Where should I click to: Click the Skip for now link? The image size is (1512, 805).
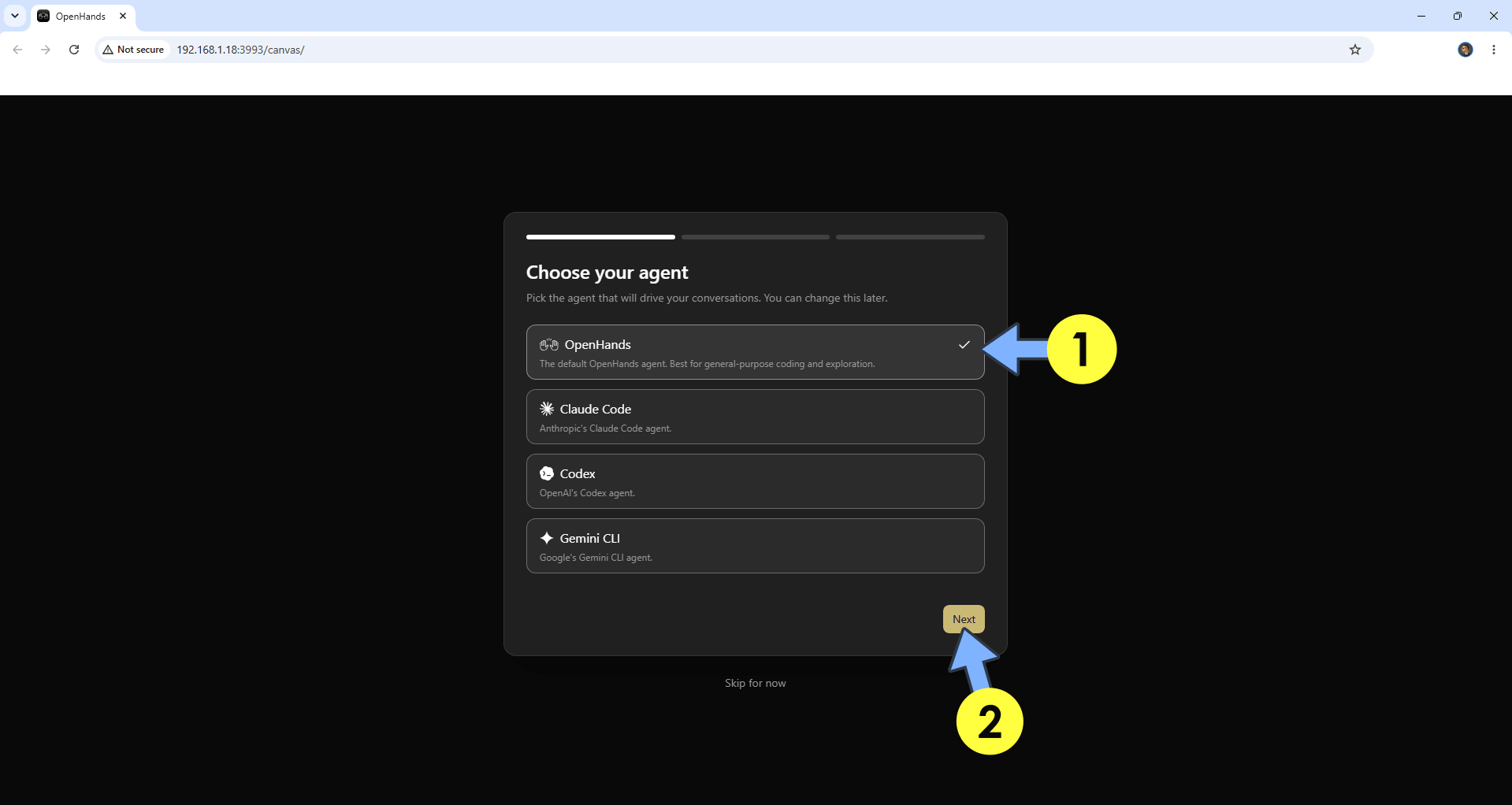pyautogui.click(x=755, y=683)
